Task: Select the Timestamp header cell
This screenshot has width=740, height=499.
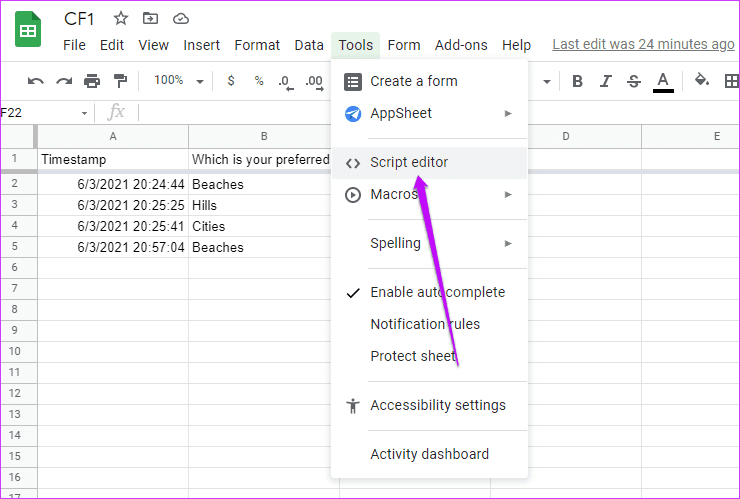Action: pyautogui.click(x=113, y=160)
